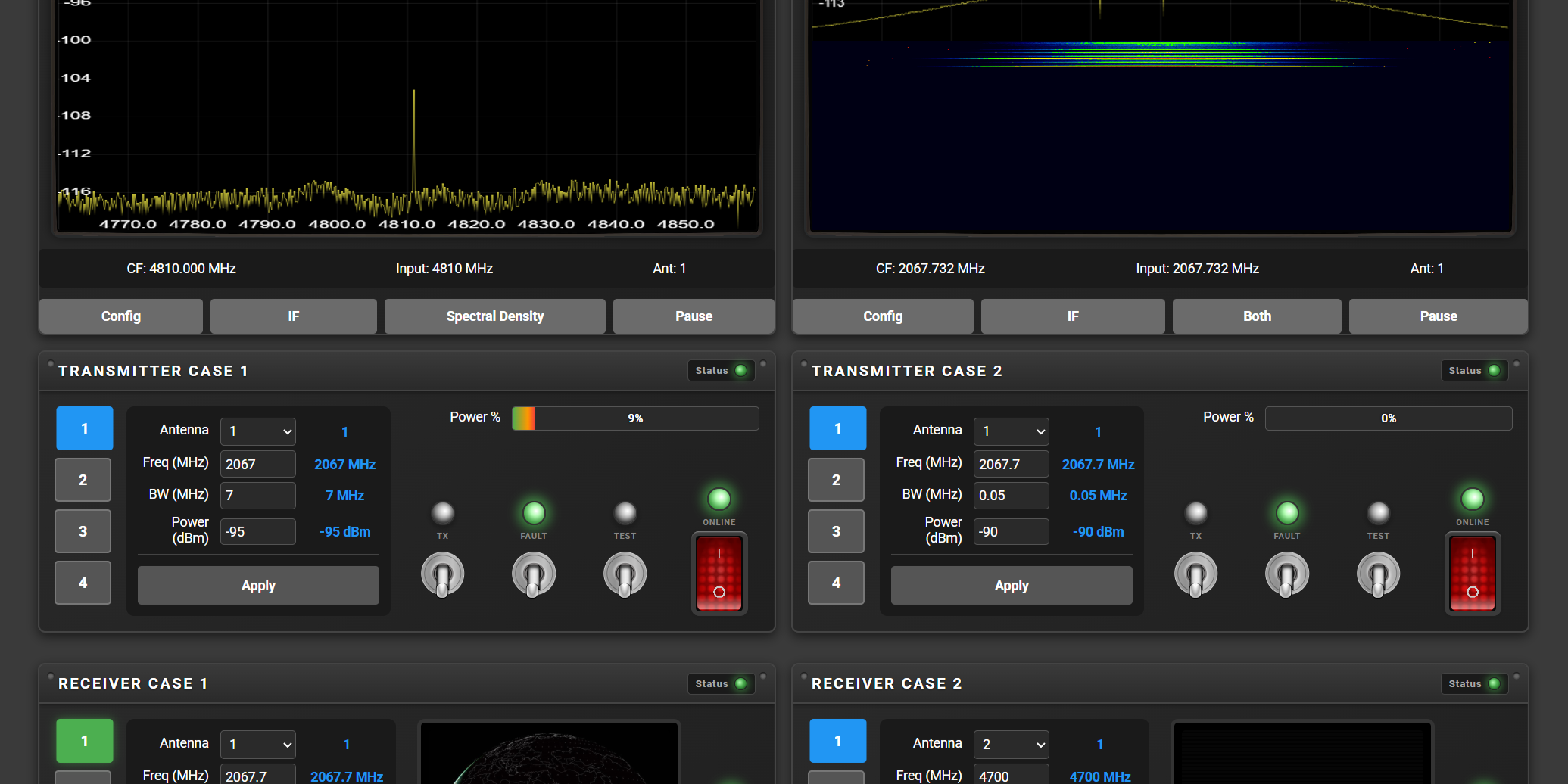
Task: Click the Freq input field on Transmitter Case 2
Action: click(x=1011, y=464)
